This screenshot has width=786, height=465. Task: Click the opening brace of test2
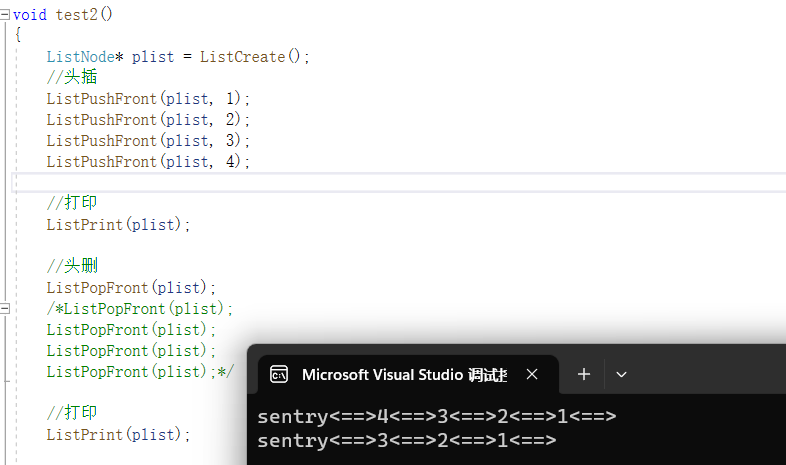click(x=18, y=35)
